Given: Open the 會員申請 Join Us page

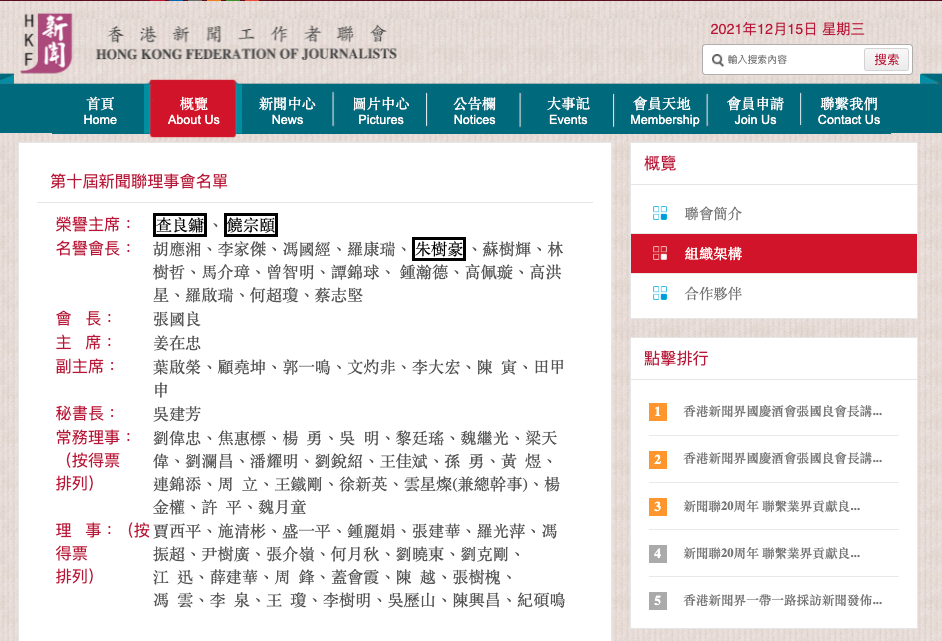Looking at the screenshot, I should point(755,111).
